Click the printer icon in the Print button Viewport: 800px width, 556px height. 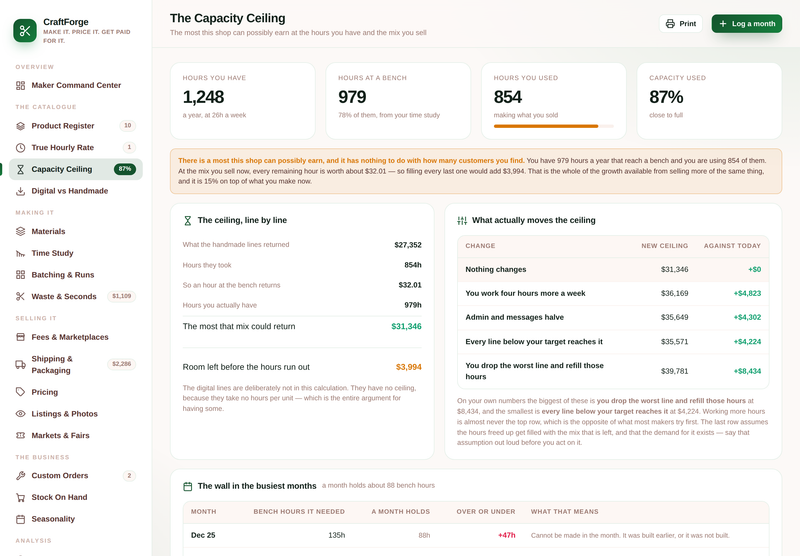(x=670, y=23)
